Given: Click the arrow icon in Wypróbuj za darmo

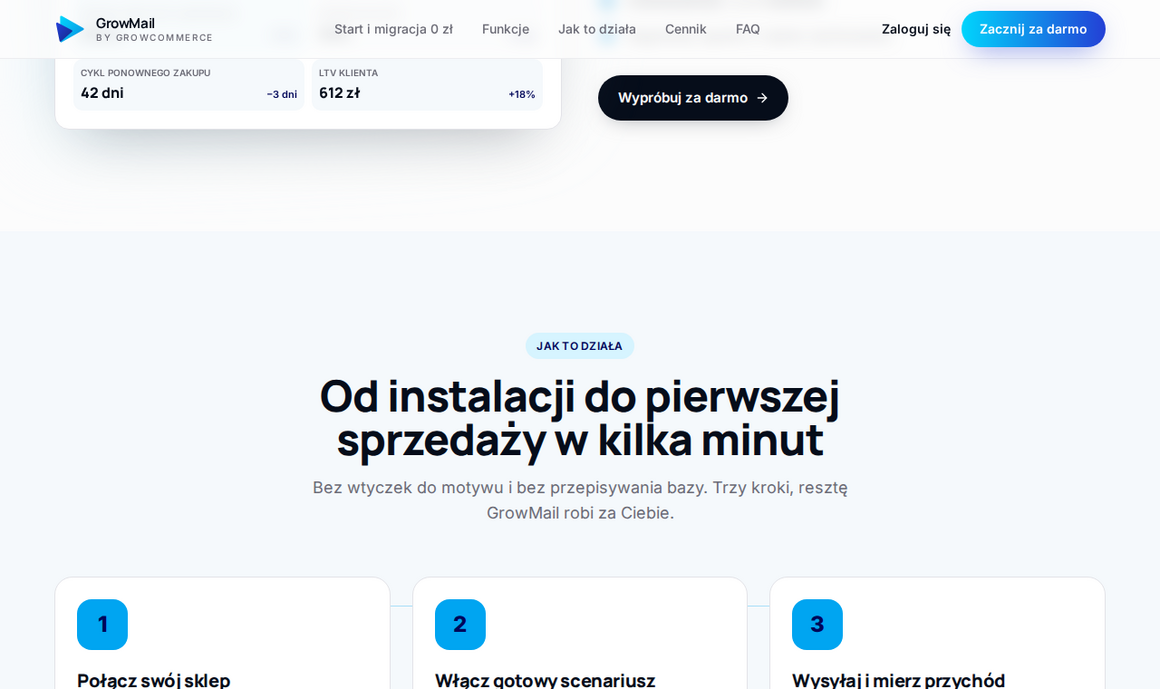Looking at the screenshot, I should [x=763, y=98].
